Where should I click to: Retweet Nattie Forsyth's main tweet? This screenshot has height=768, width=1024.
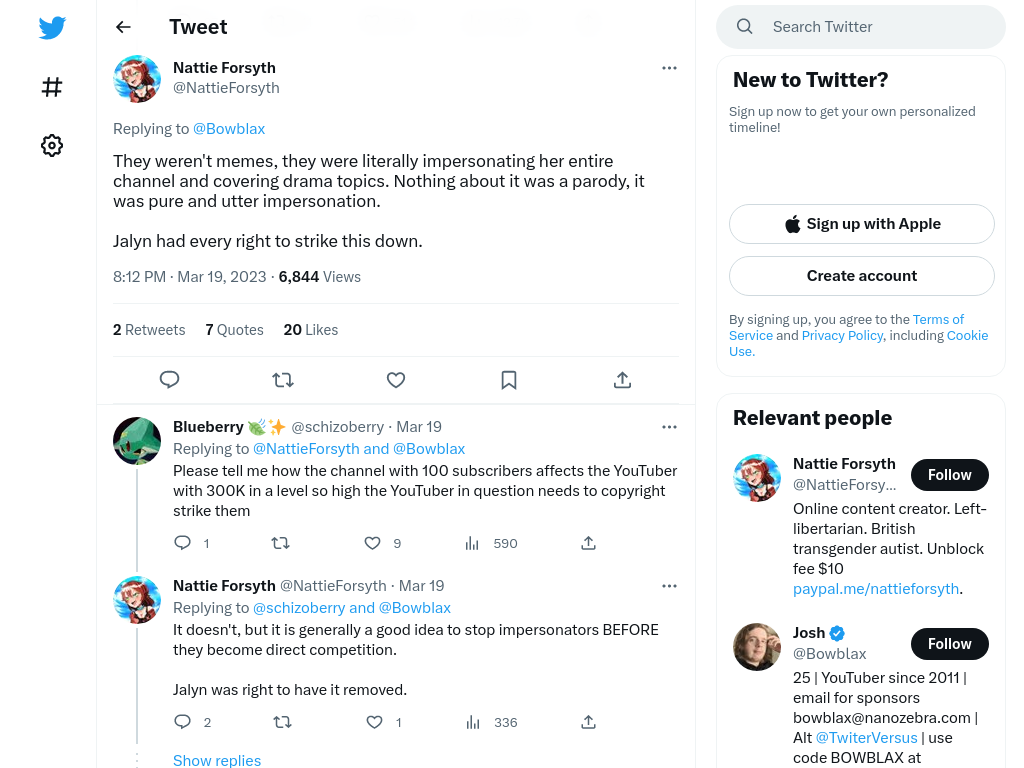click(283, 379)
